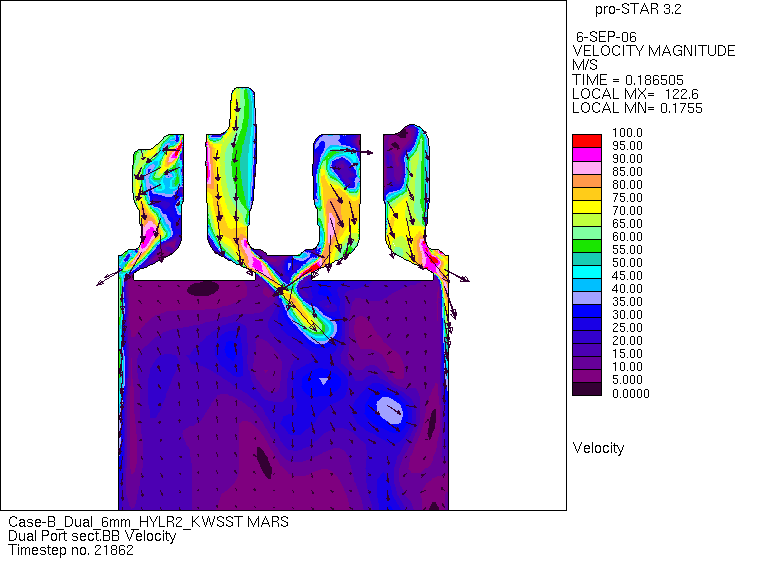Viewport: 757px width, 567px height.
Task: Pick the yellow-green 70.00 legend swatch
Action: 587,219
